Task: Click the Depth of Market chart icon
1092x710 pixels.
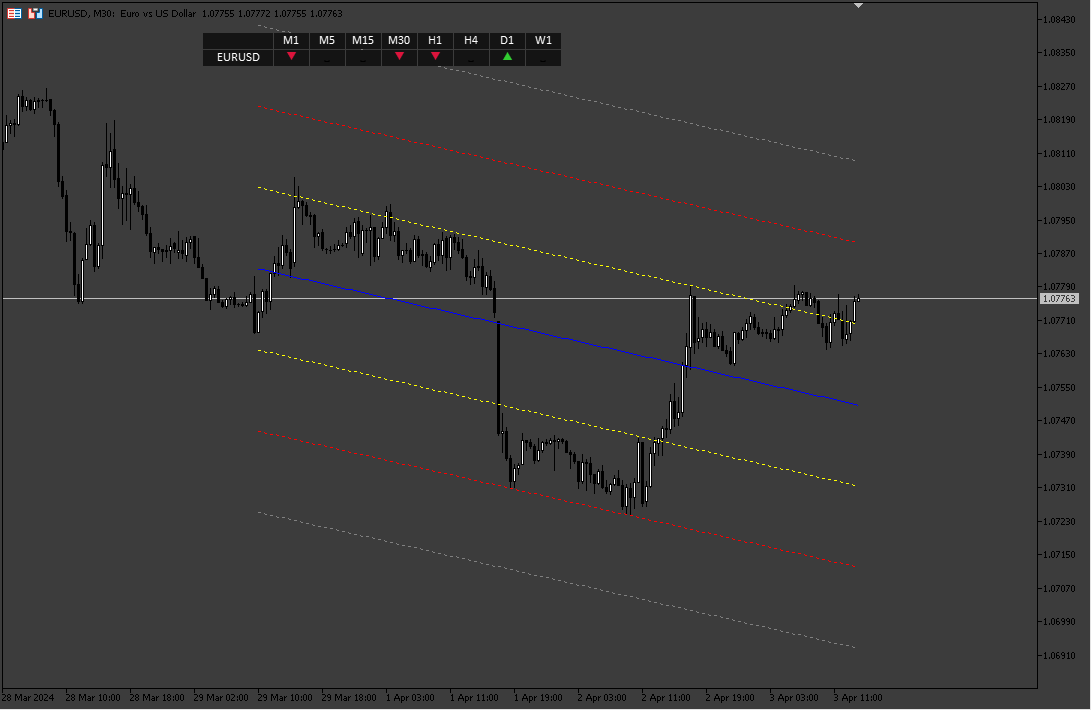Action: click(x=35, y=13)
